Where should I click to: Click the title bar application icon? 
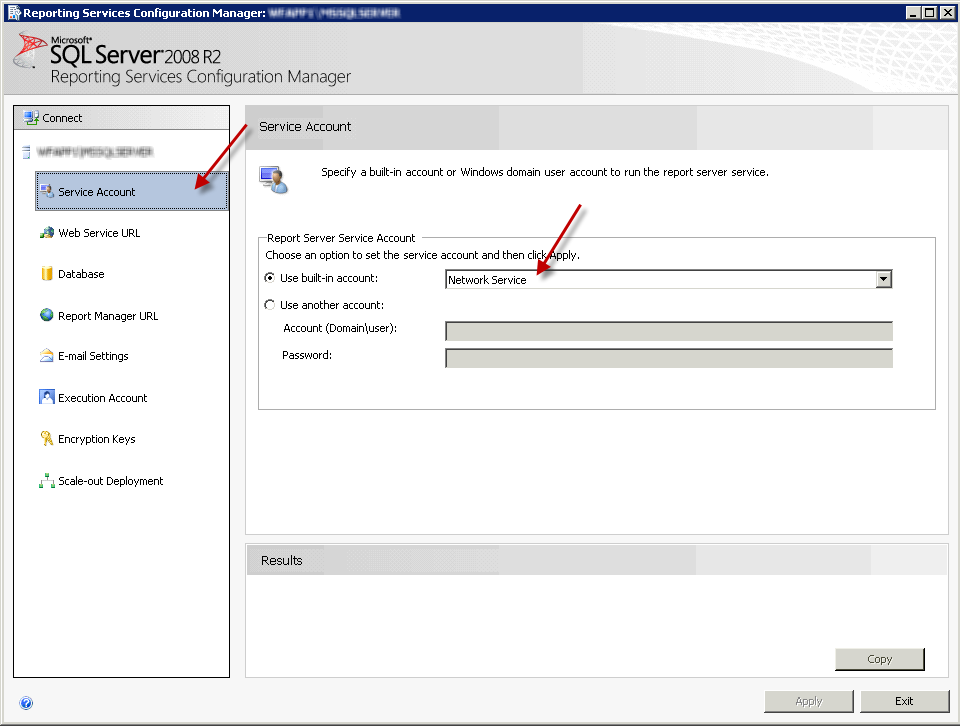13,12
